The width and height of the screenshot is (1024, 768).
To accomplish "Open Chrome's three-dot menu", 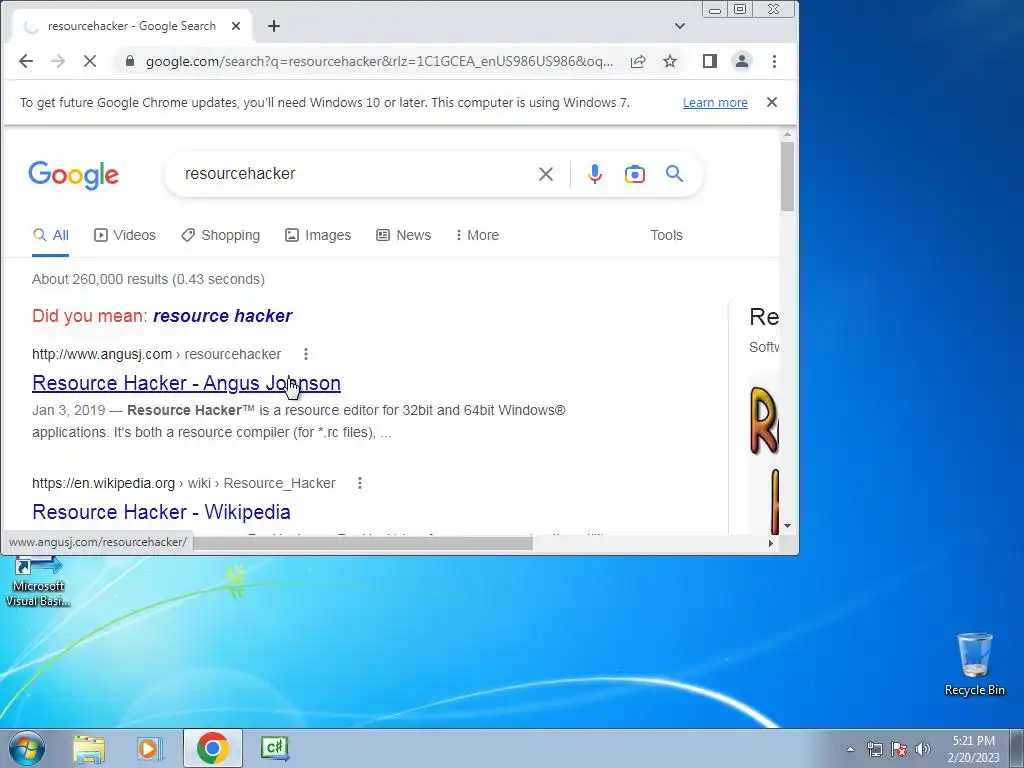I will tap(775, 61).
